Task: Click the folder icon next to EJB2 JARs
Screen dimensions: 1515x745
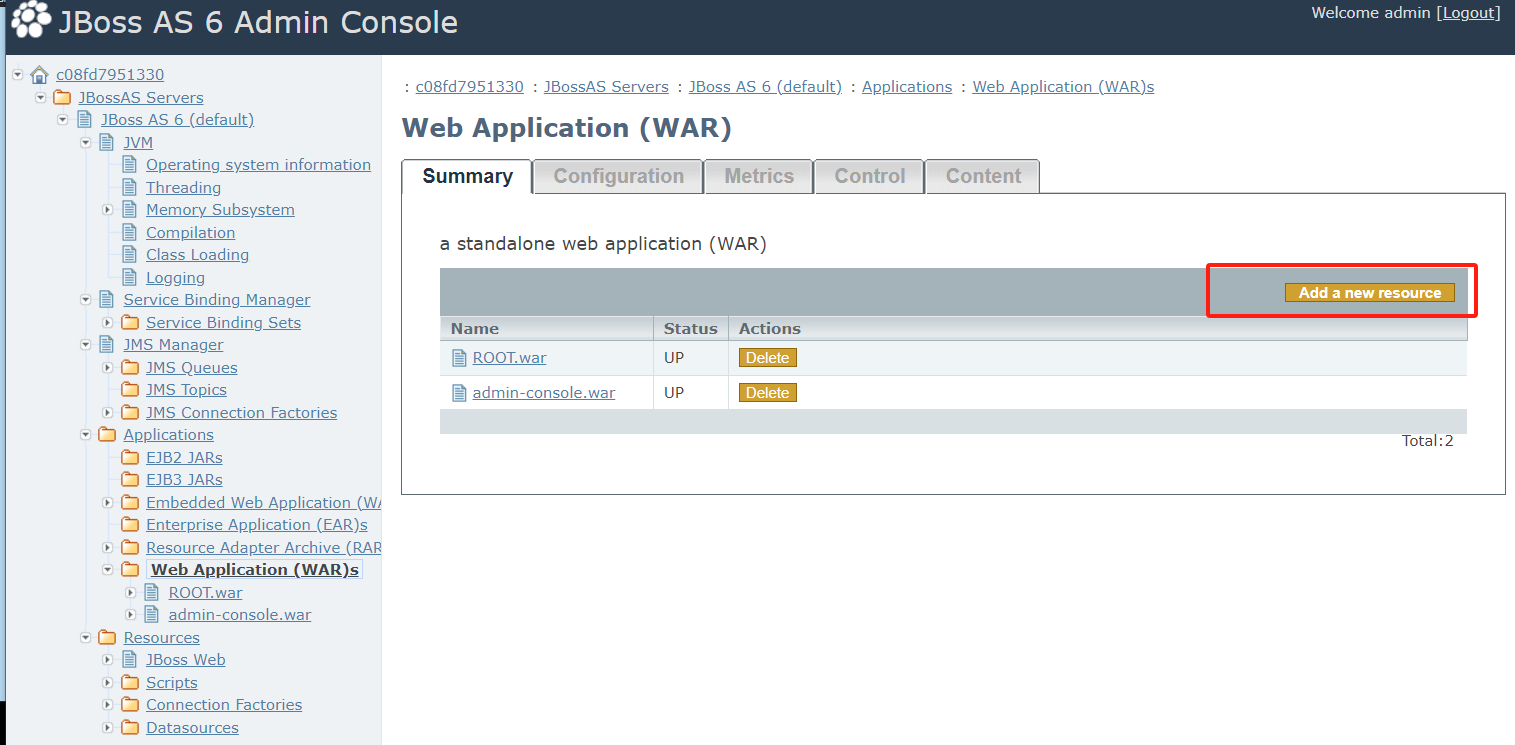Action: tap(130, 457)
